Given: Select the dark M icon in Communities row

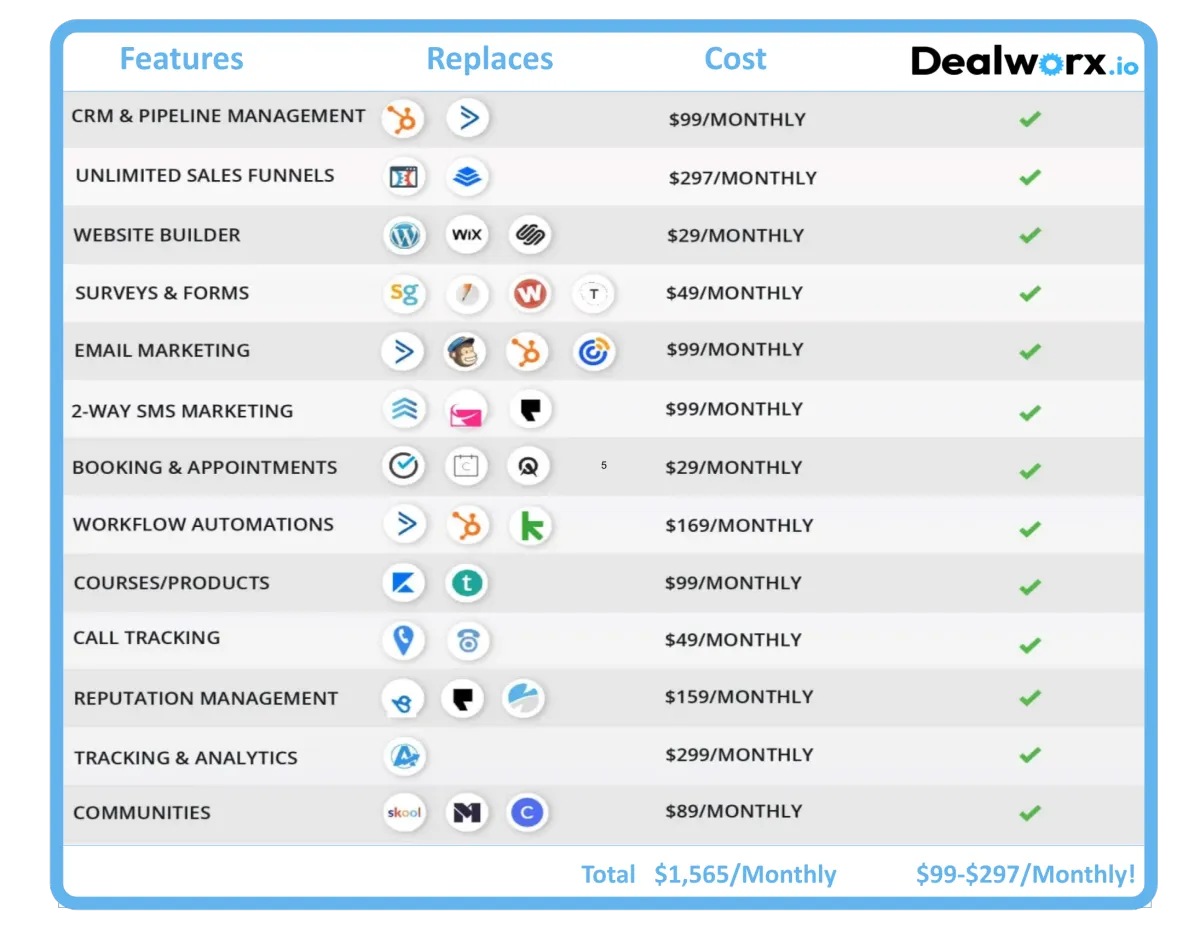Looking at the screenshot, I should click(x=466, y=813).
